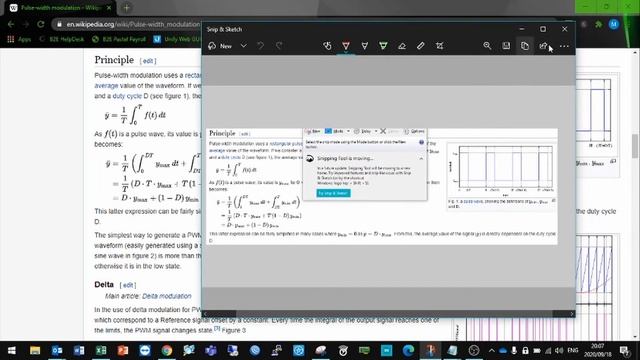
Task: Open the See more menu in Snip & Sketch
Action: pyautogui.click(x=564, y=46)
